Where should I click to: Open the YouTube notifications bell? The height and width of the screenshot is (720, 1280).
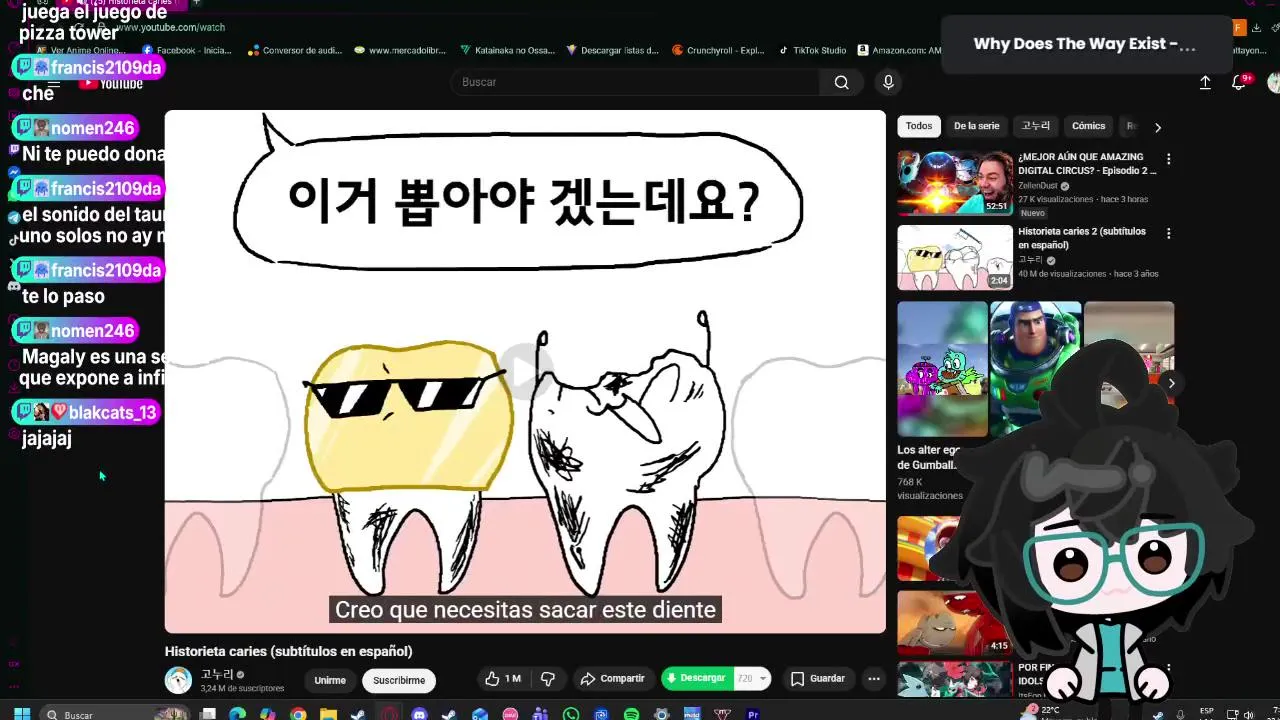coord(1238,83)
